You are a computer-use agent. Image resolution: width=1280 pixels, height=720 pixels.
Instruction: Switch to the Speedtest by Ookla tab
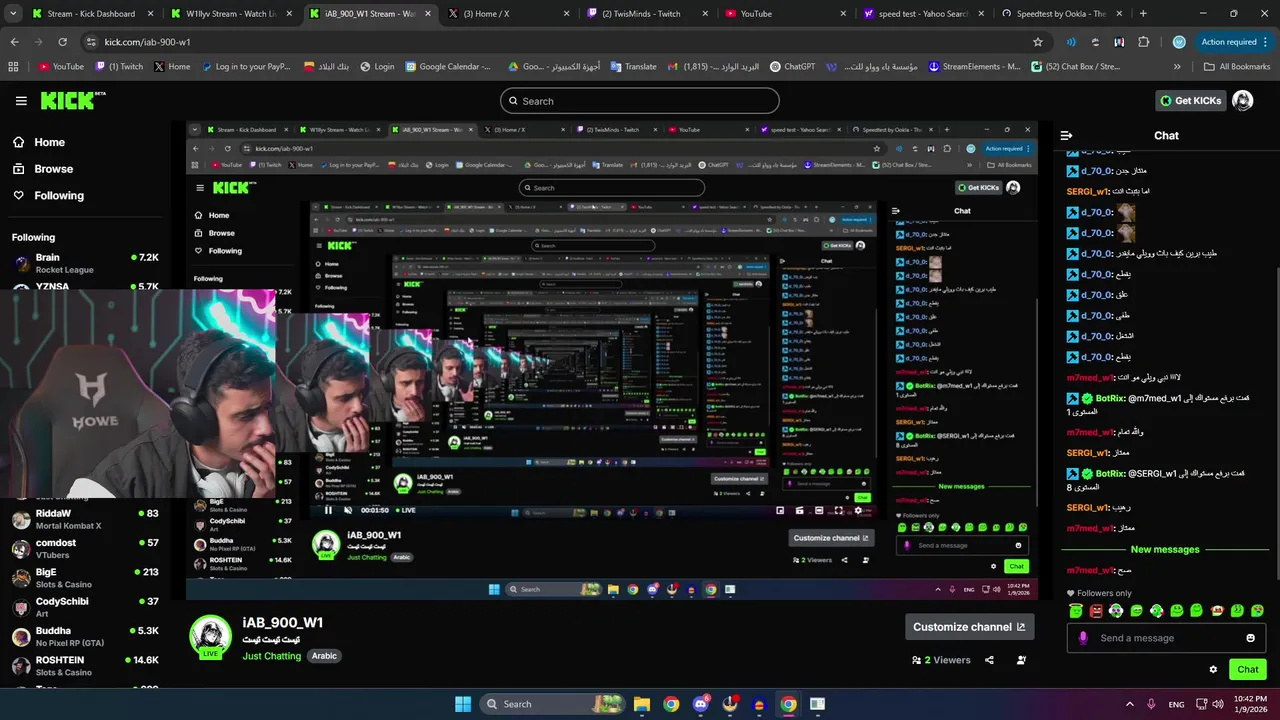click(1062, 14)
